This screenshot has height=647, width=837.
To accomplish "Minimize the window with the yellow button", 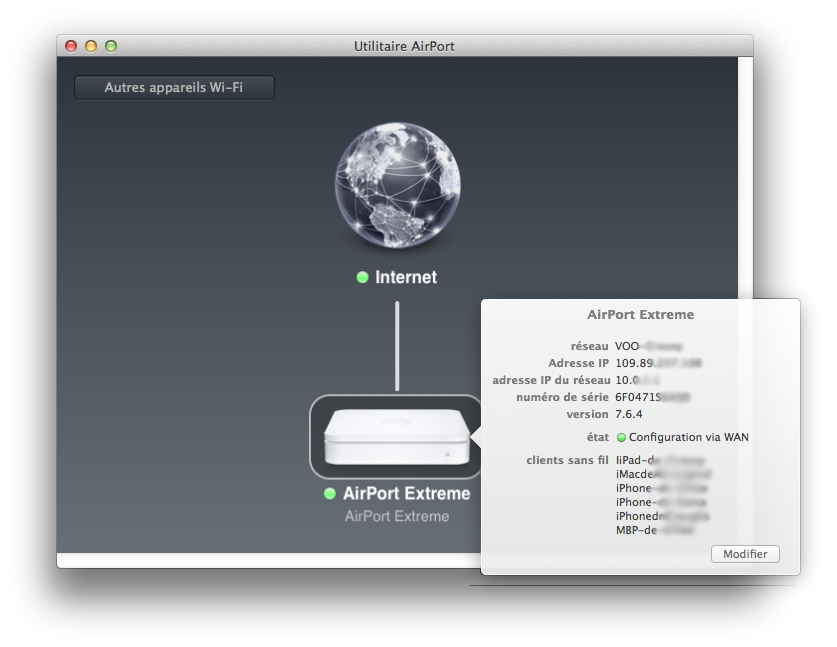I will coord(91,46).
